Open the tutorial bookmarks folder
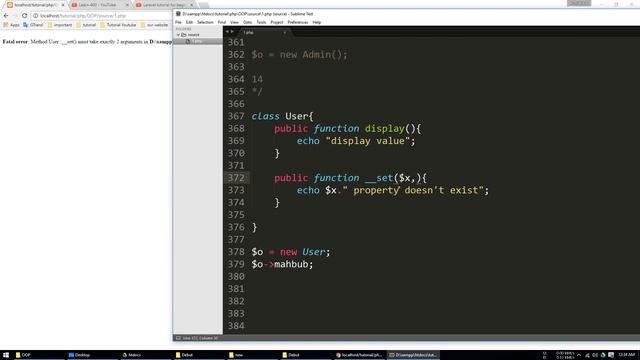Image resolution: width=640 pixels, height=360 pixels. click(86, 25)
